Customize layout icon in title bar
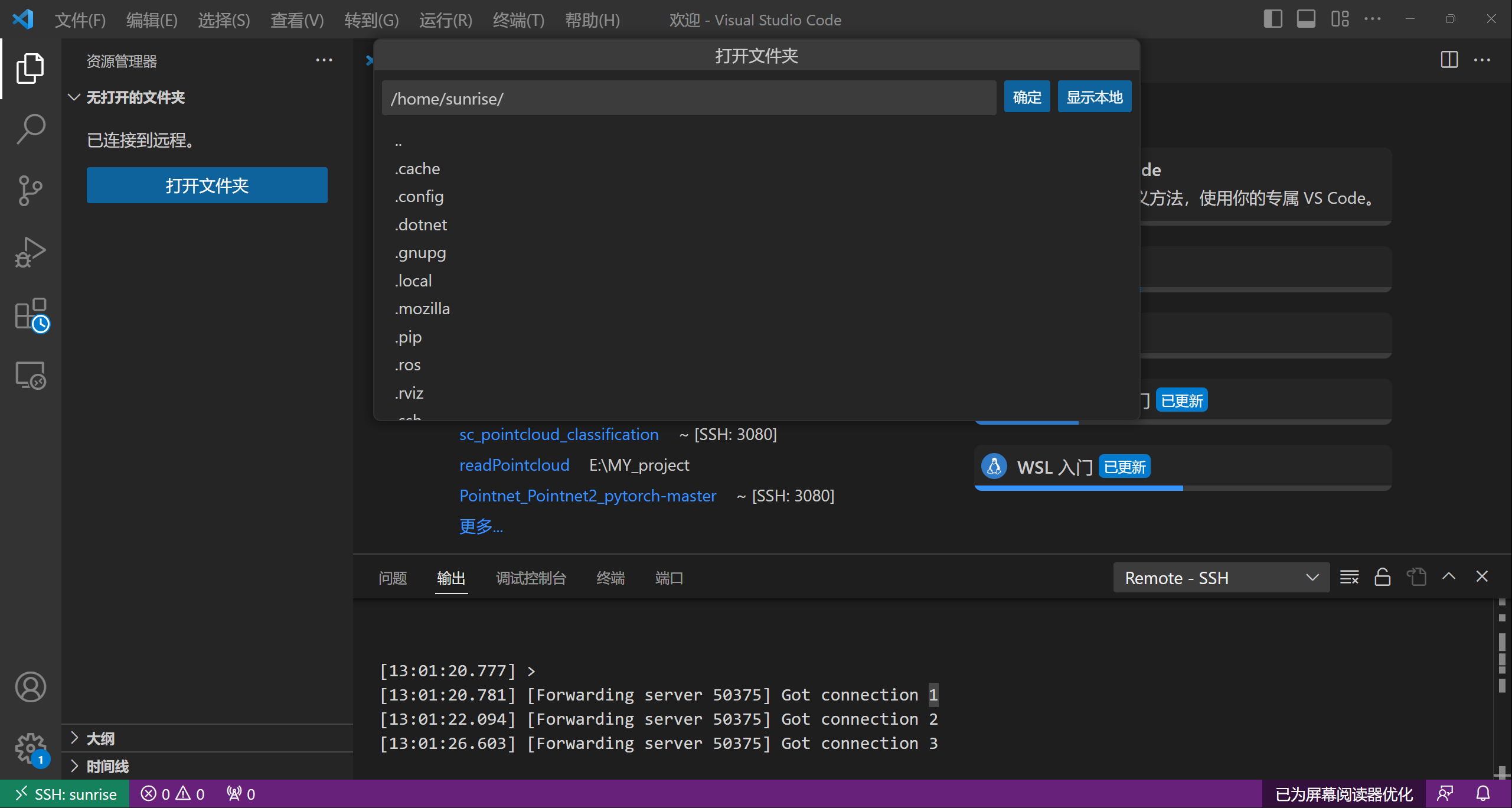1512x808 pixels. (1340, 19)
